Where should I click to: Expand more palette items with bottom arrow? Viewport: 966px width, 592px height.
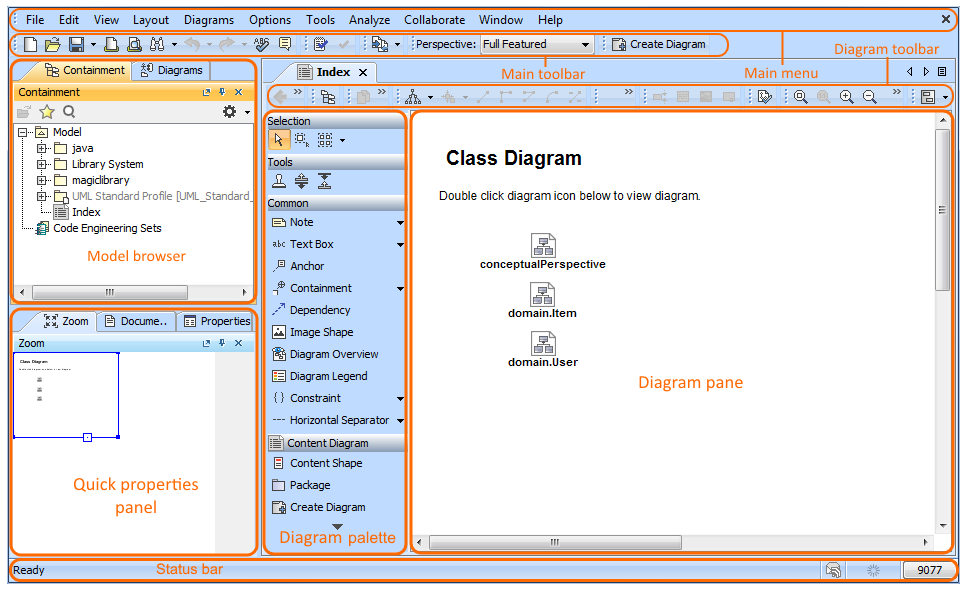click(x=337, y=527)
